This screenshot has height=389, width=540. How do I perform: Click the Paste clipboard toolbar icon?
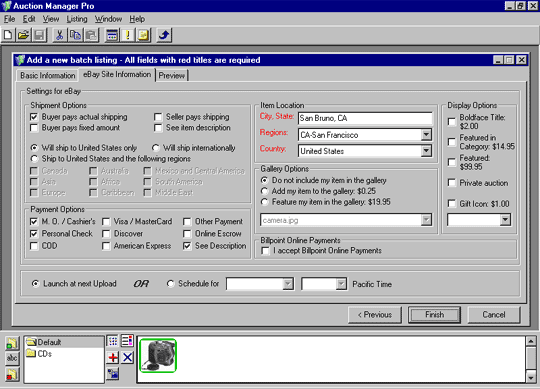[x=91, y=35]
